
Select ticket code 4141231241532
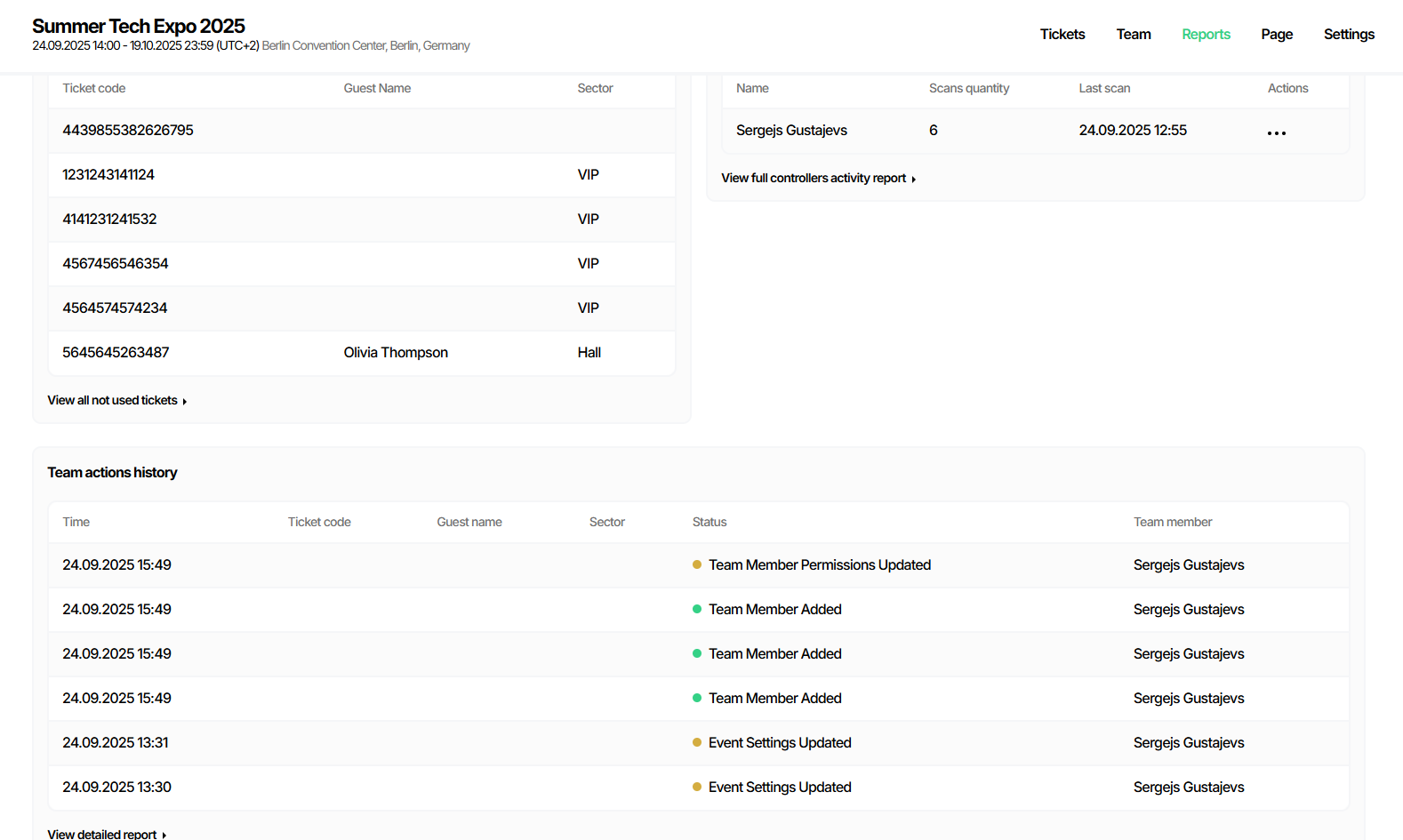[x=109, y=219]
